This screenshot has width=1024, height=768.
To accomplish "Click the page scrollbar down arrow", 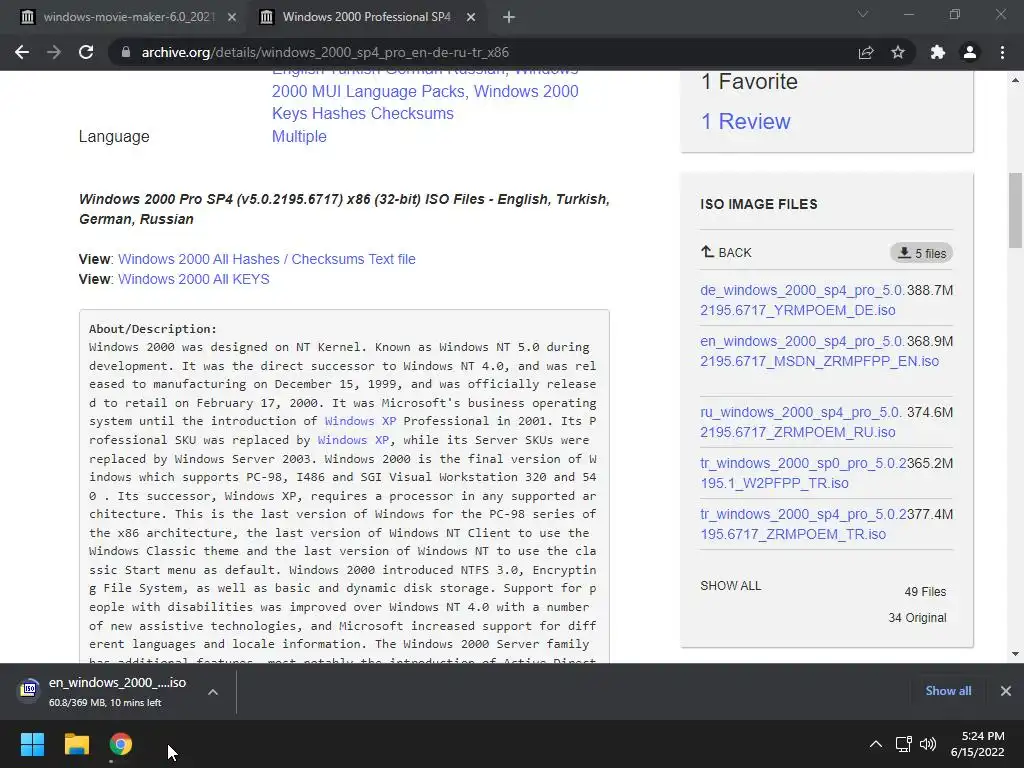I will coord(1016,654).
